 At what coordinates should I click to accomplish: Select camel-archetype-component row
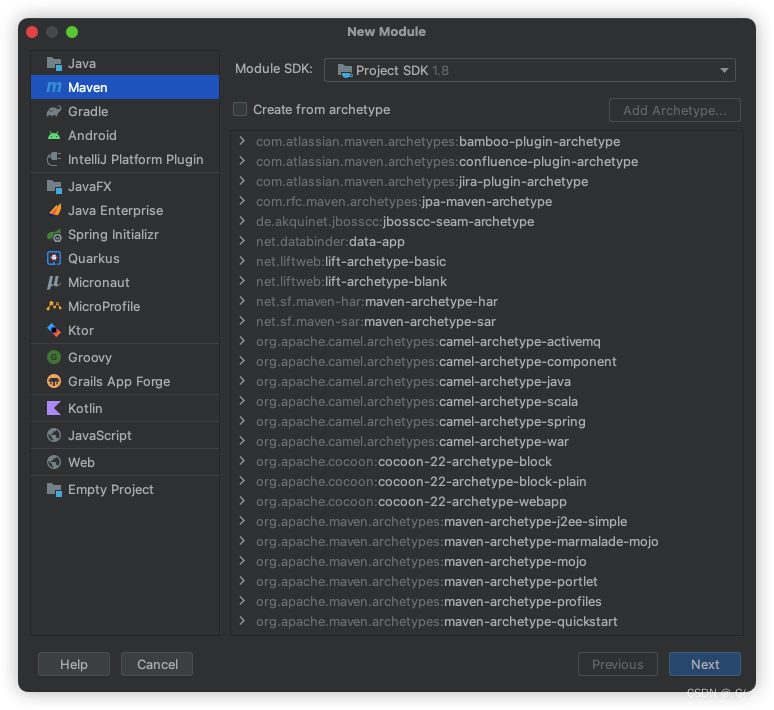(x=487, y=361)
